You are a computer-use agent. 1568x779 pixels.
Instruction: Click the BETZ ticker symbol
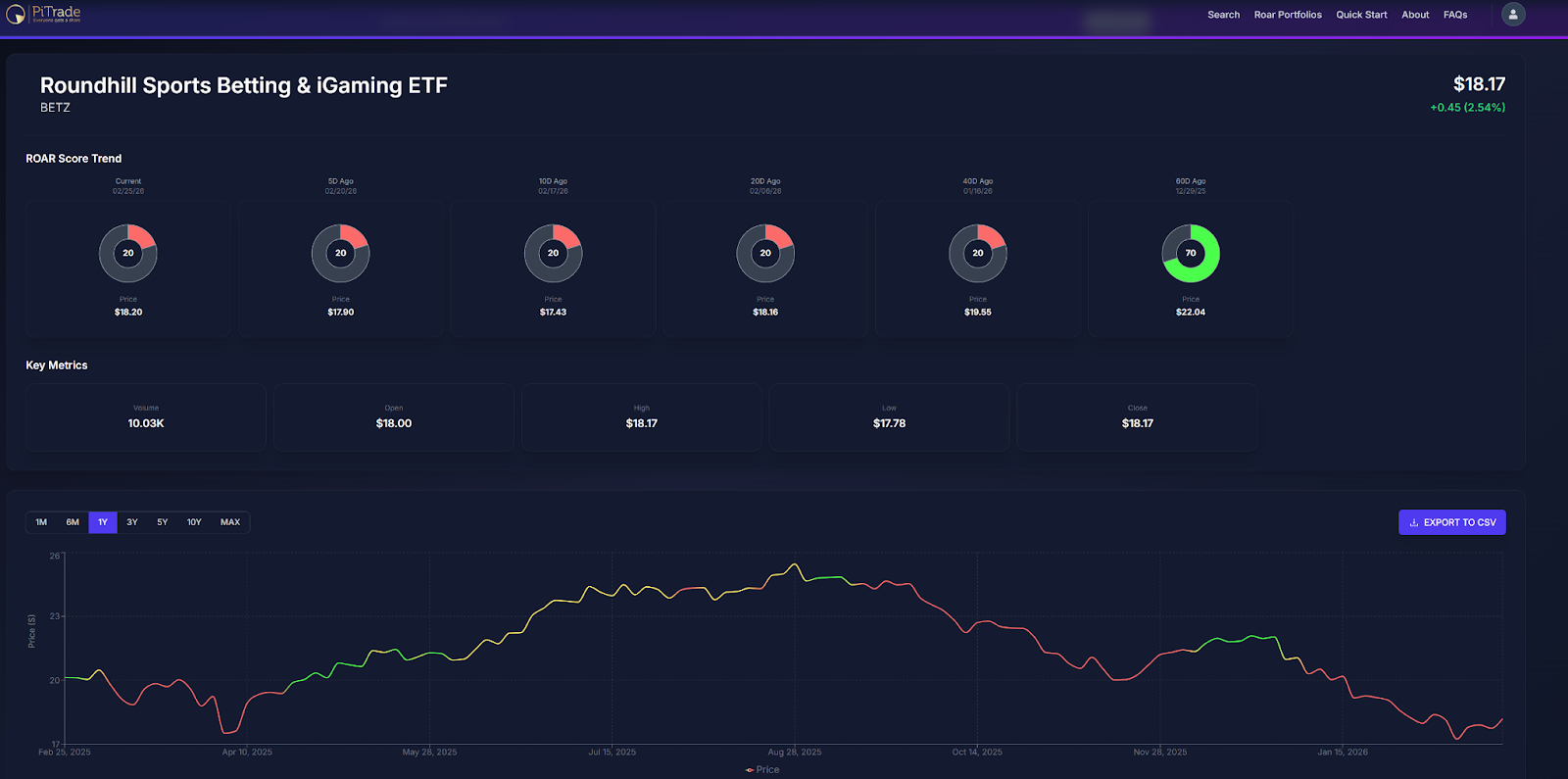(55, 108)
